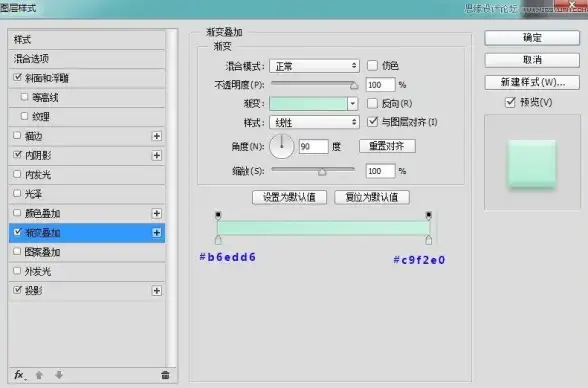
Task: Click 新建样式(W)... button
Action: (532, 82)
